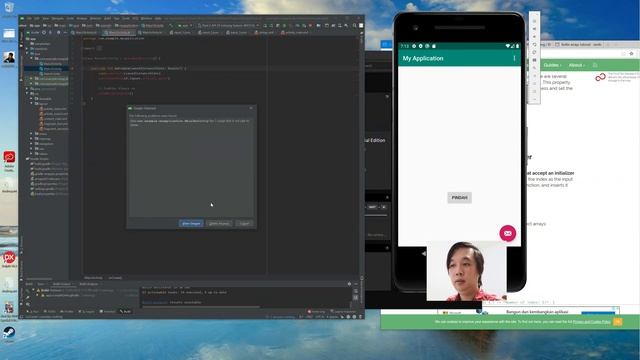The height and width of the screenshot is (360, 640).
Task: Click Cancel in the Usages Detected dialog
Action: [x=244, y=223]
